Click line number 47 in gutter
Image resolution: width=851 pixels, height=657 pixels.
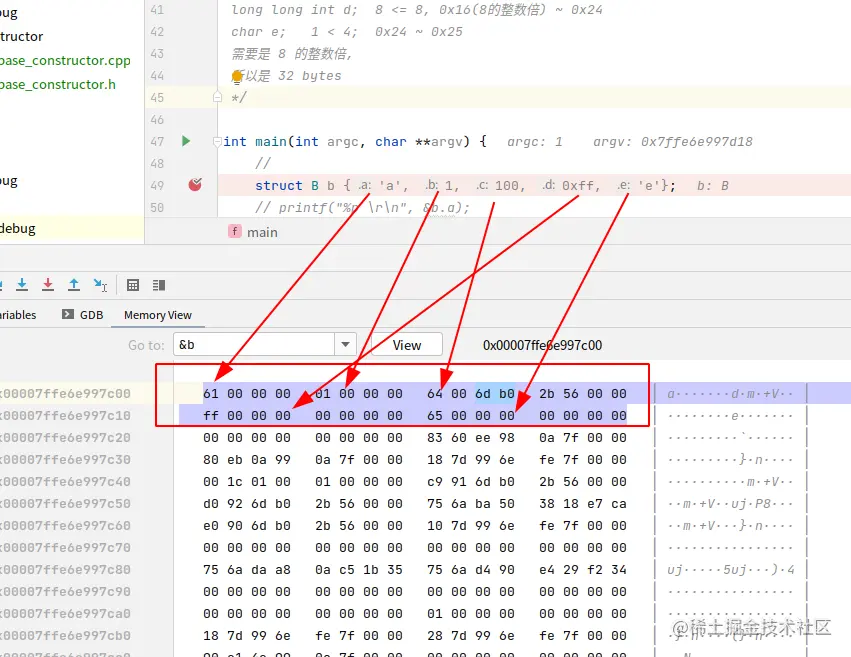point(157,142)
